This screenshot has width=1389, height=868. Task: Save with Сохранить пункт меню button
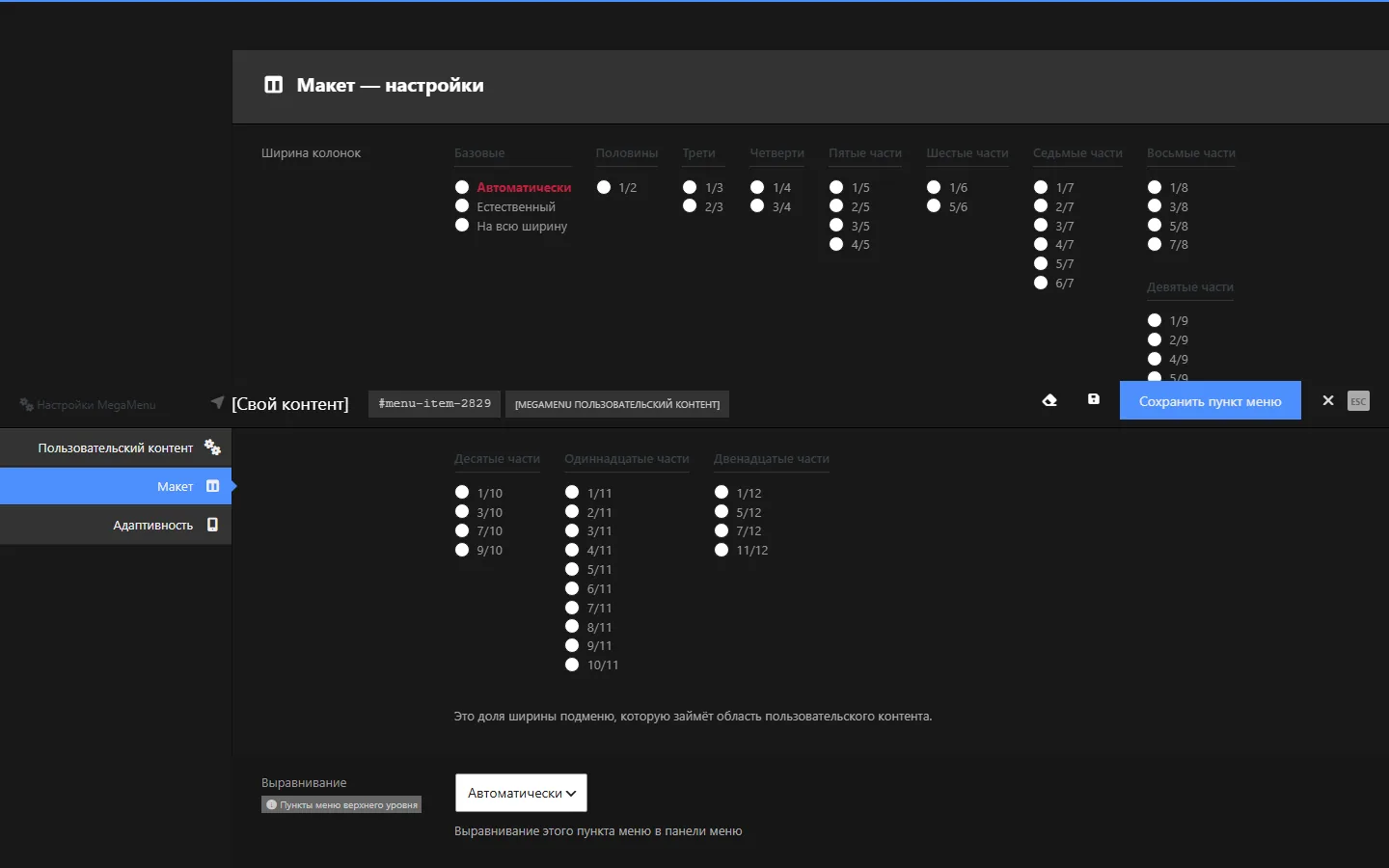point(1210,400)
